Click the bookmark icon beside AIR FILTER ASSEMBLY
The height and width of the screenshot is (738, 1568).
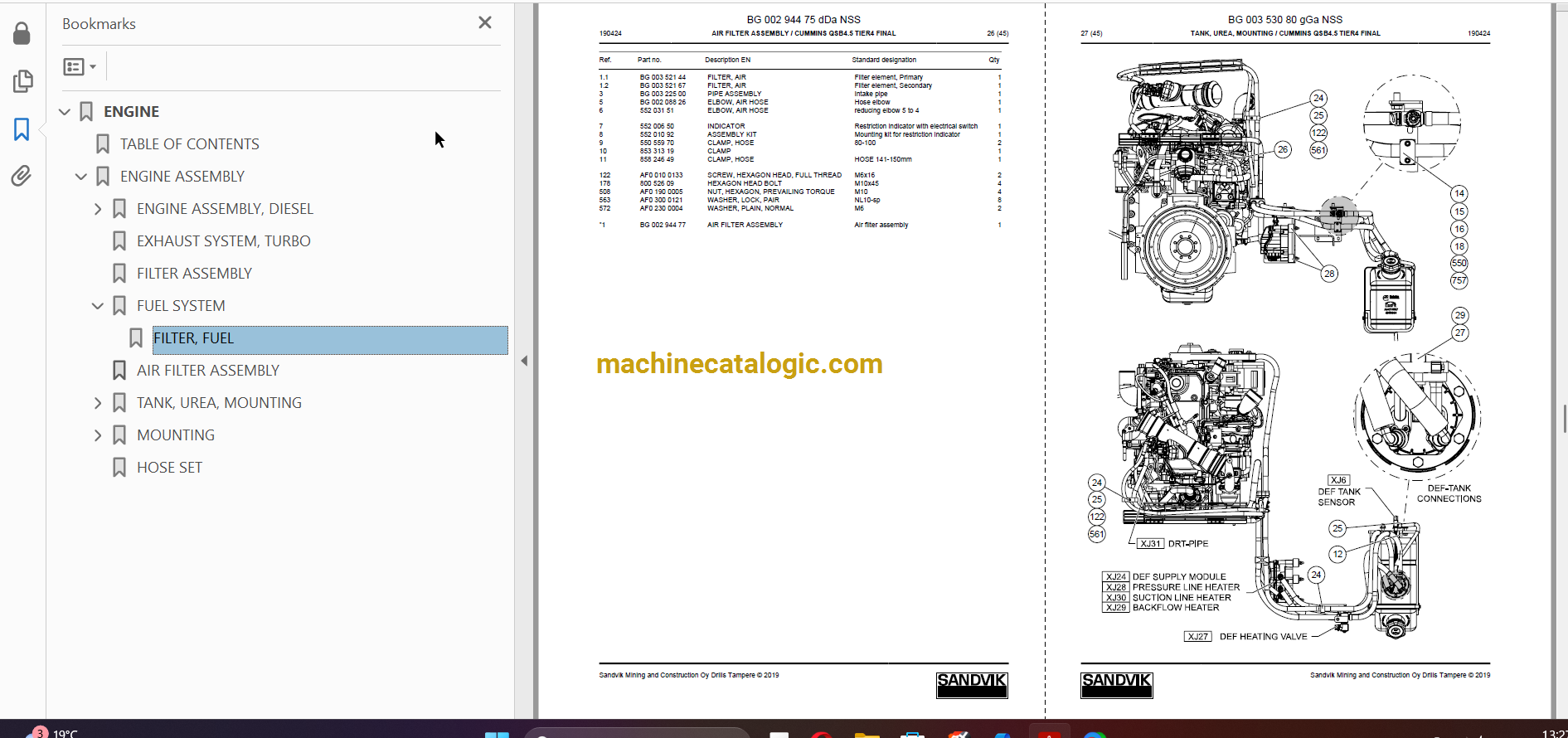pos(119,371)
